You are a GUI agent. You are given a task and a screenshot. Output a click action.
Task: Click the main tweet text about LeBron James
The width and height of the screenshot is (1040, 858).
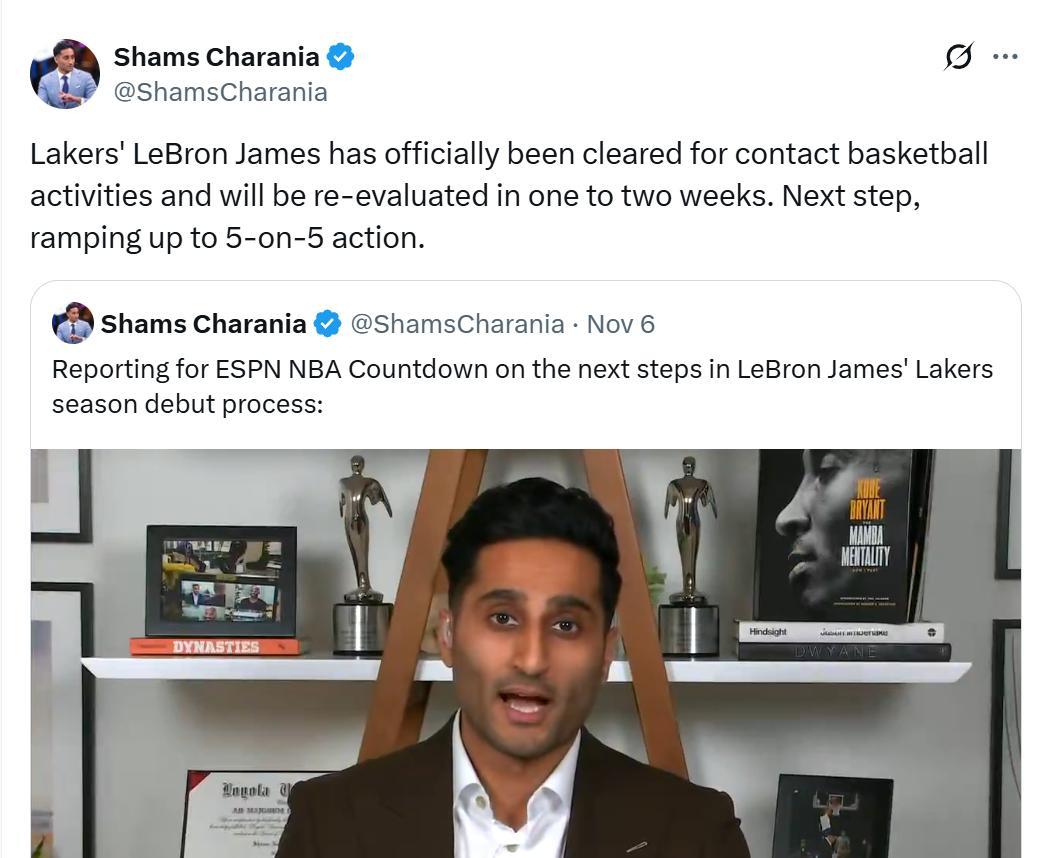click(509, 196)
